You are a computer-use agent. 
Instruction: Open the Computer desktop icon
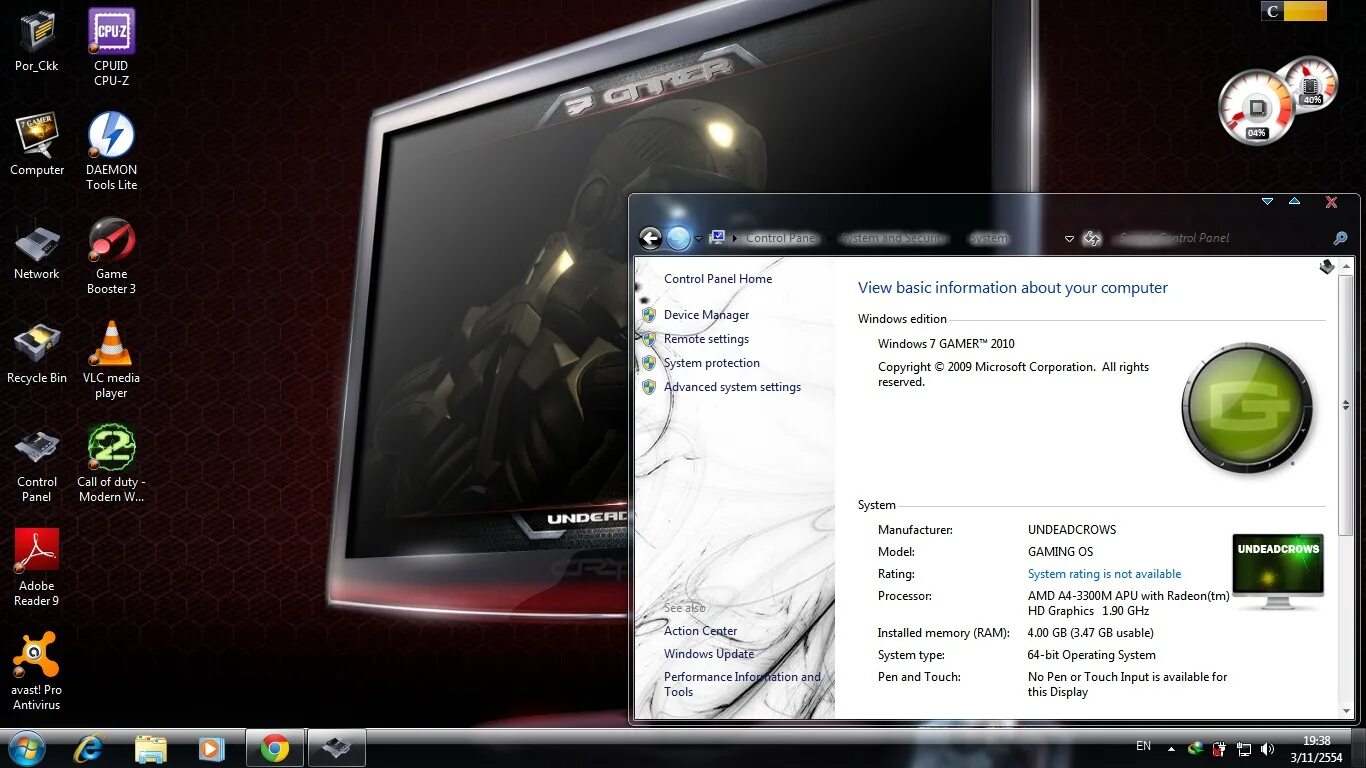[37, 145]
